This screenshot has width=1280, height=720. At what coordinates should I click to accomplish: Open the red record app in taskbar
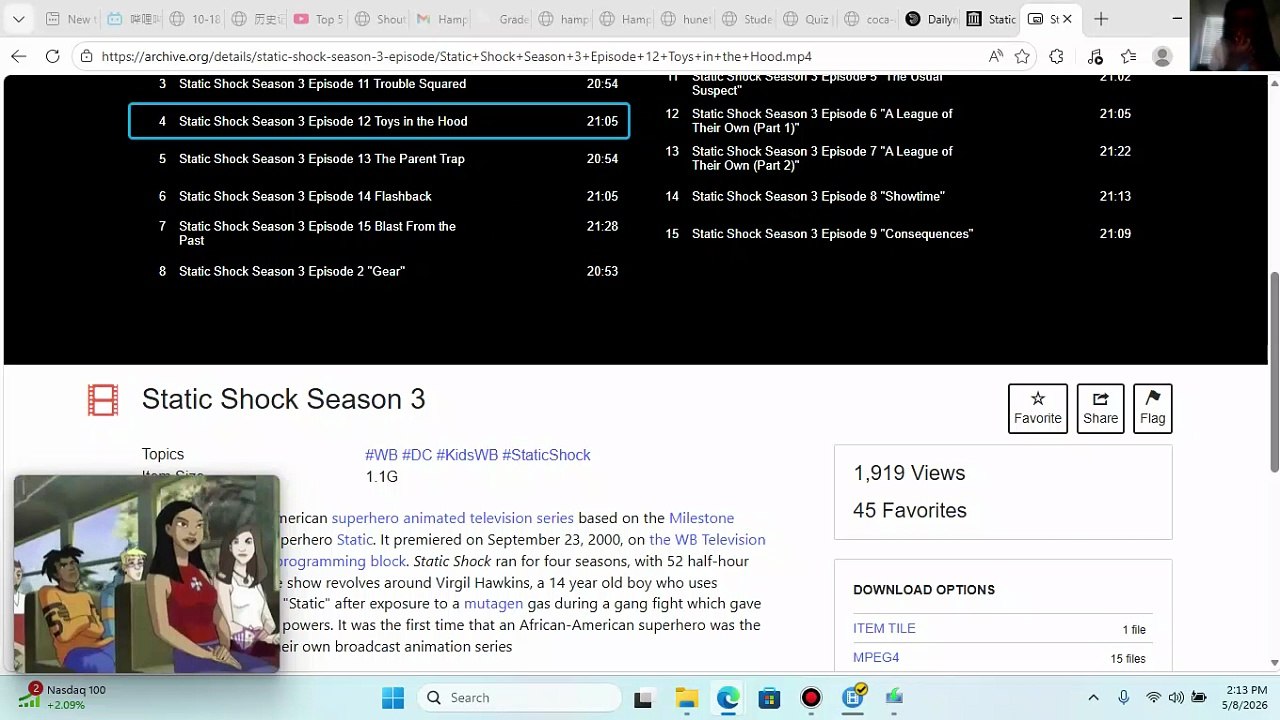click(x=811, y=698)
